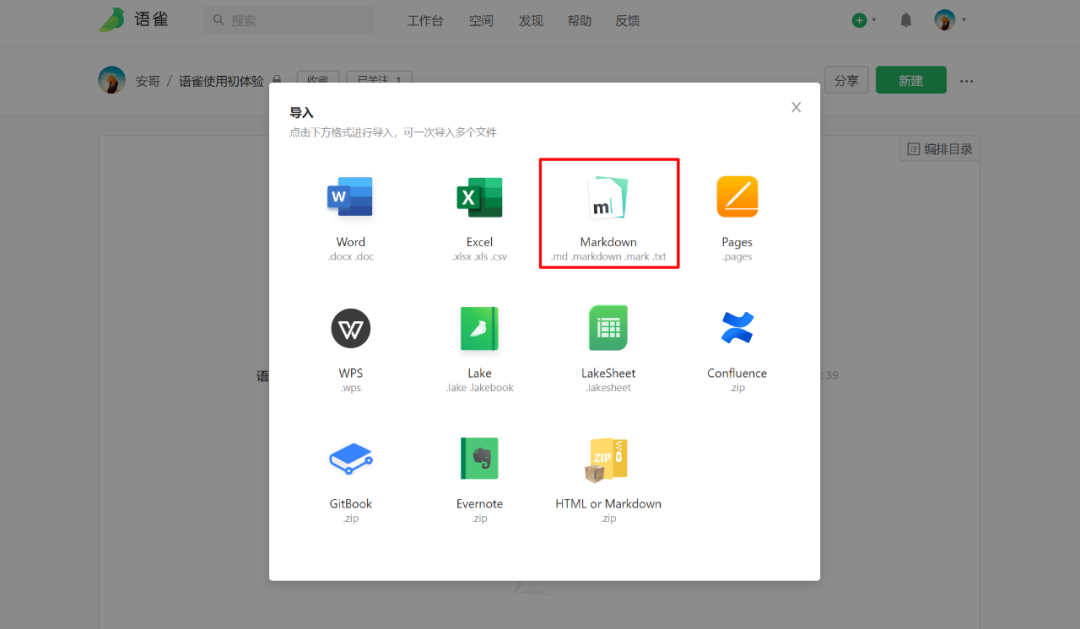The image size is (1080, 629).
Task: Open the three-dot more options menu
Action: pos(966,81)
